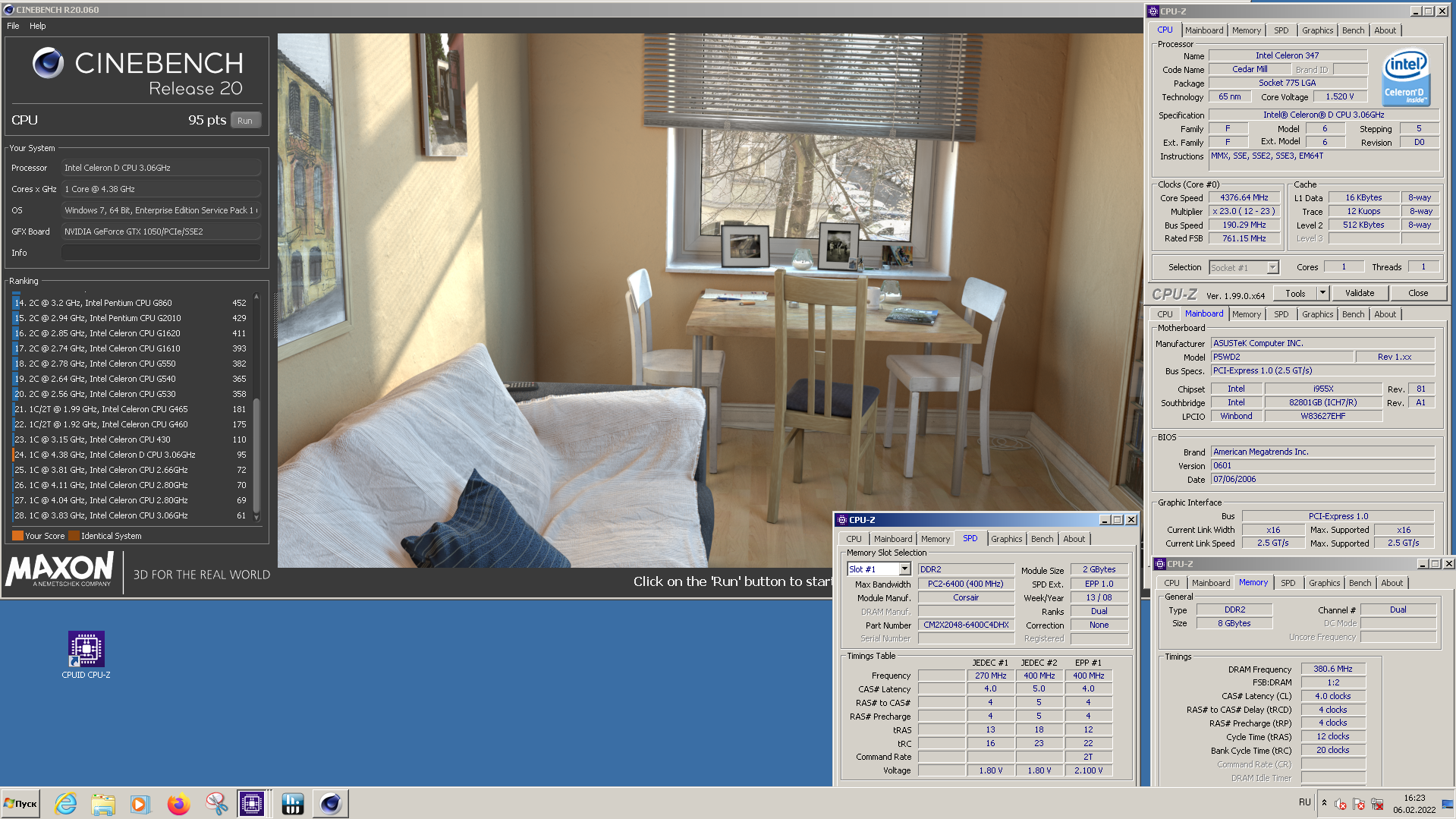Click the title bar icon of top CPU-Z window
Viewport: 1456px width, 819px height.
tap(1153, 11)
